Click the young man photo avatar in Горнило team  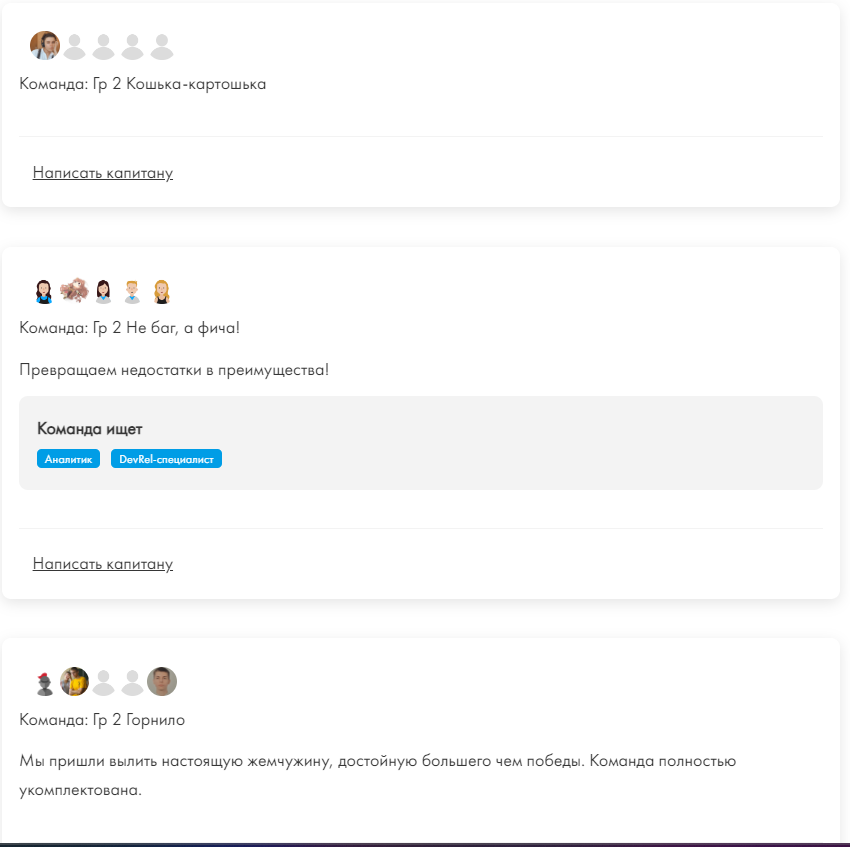click(162, 682)
